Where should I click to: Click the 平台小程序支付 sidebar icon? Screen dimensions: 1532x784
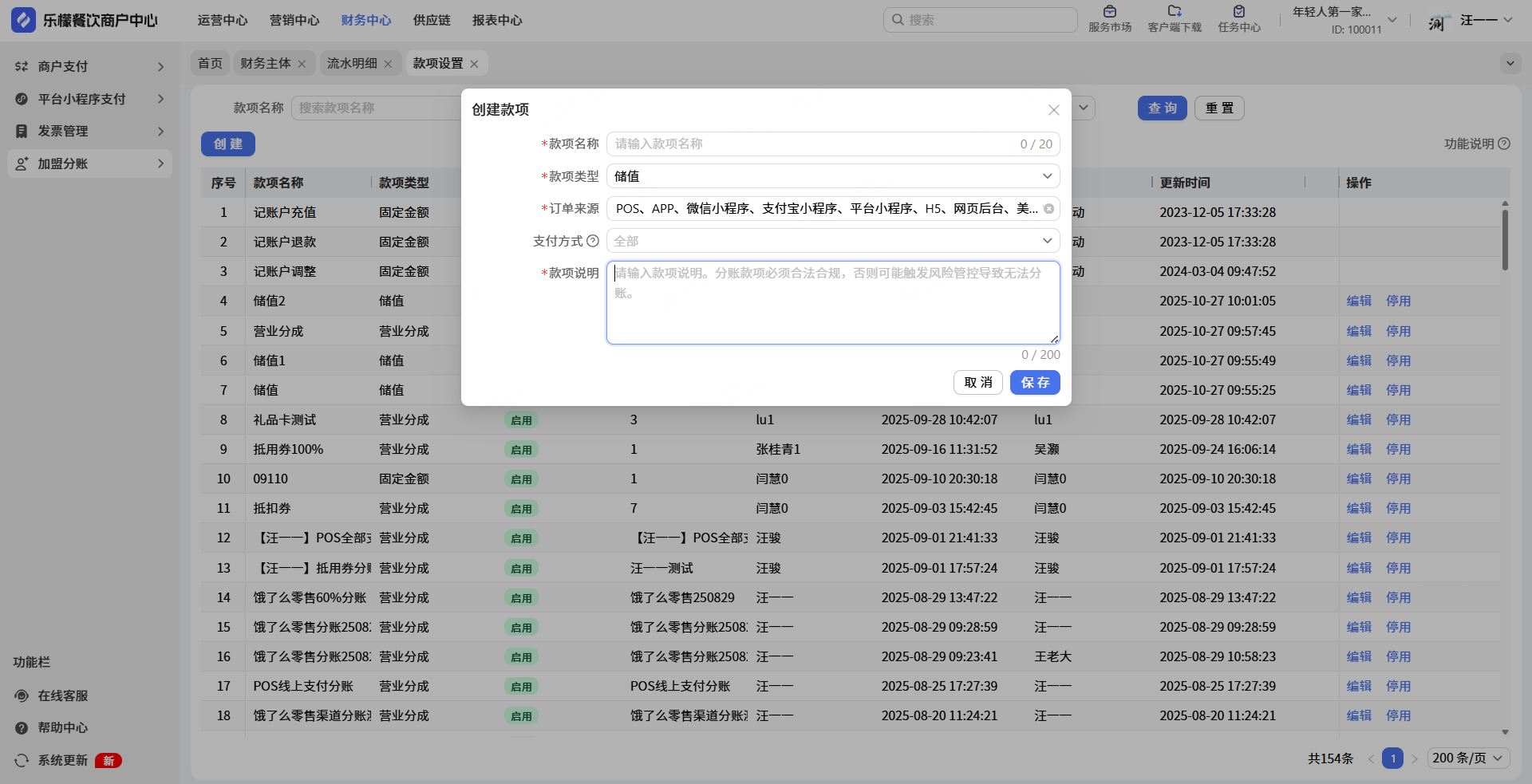point(22,99)
